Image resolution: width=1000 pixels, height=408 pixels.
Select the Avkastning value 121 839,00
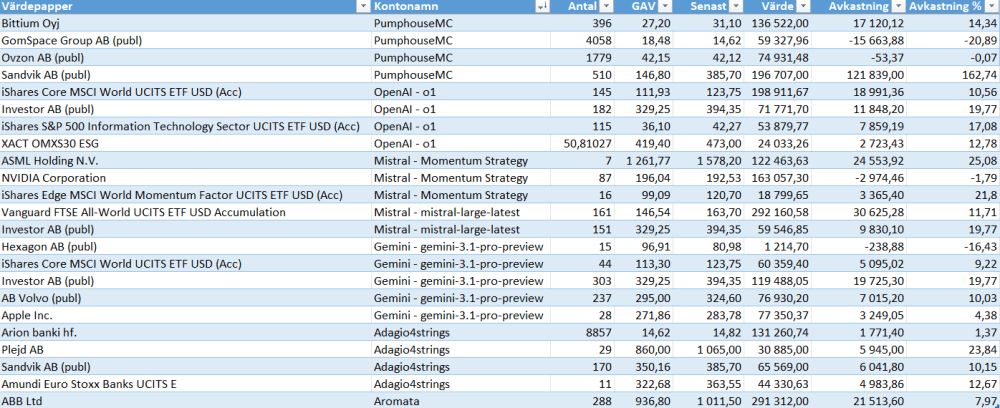(x=858, y=75)
